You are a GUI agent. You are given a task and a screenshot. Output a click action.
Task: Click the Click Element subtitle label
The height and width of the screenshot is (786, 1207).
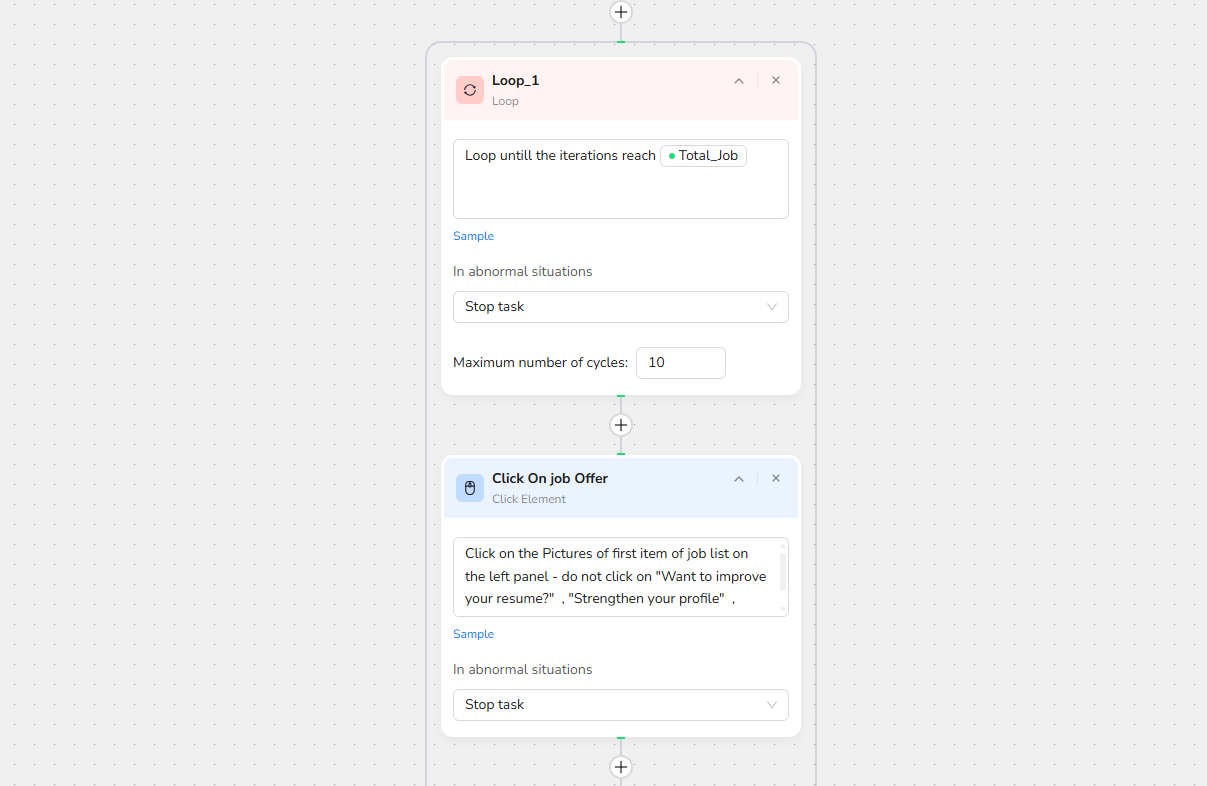point(529,499)
